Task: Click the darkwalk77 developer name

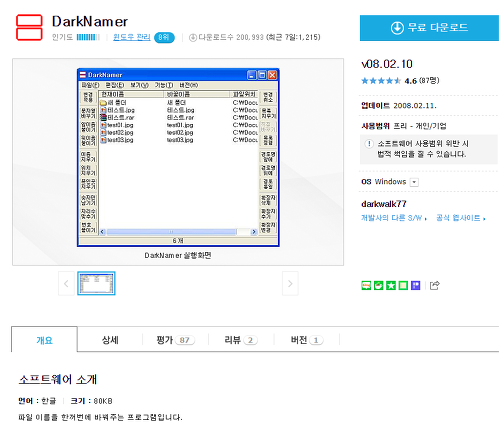Action: pyautogui.click(x=384, y=204)
